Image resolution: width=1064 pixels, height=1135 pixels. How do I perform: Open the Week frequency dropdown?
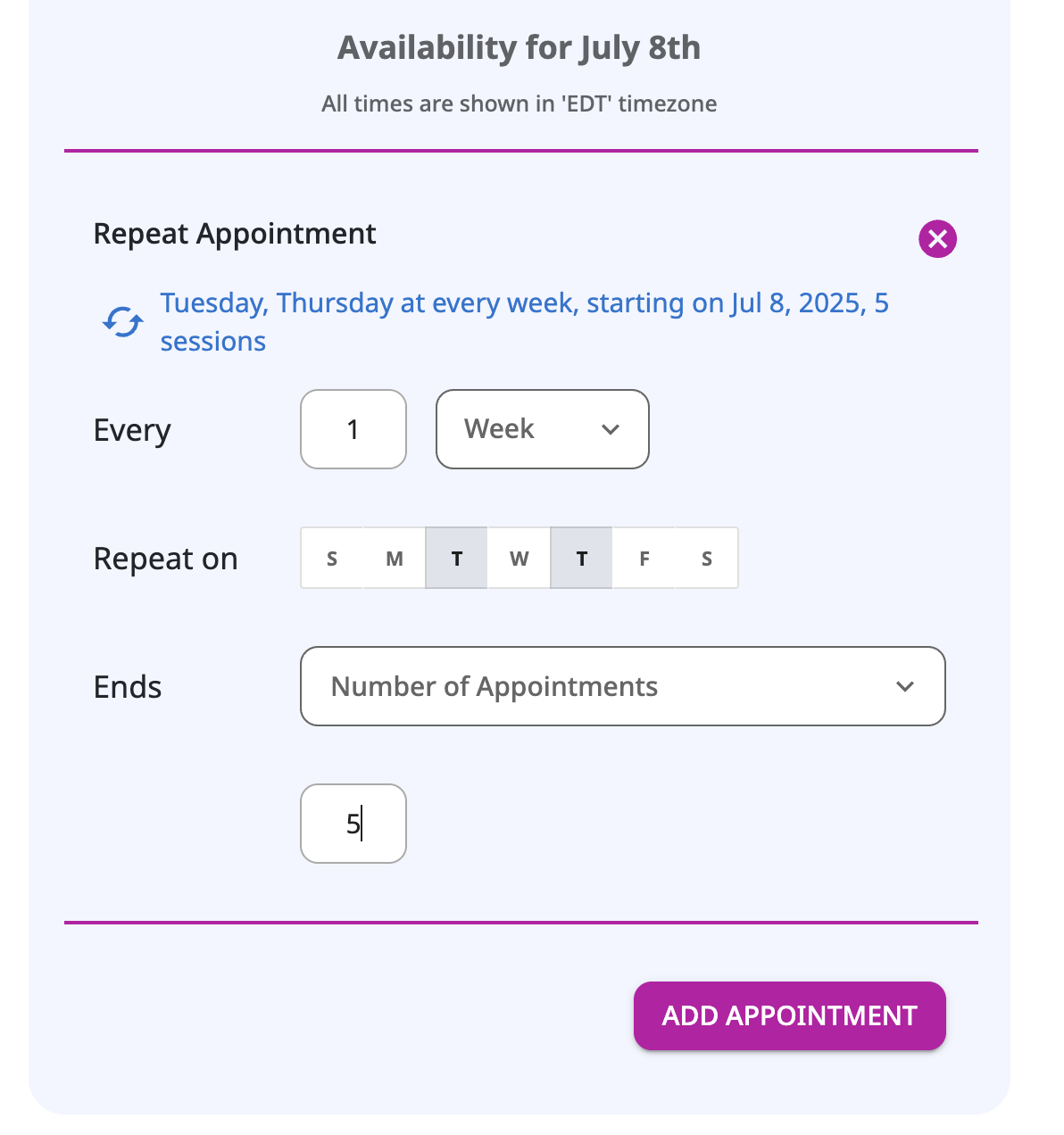[x=542, y=429]
